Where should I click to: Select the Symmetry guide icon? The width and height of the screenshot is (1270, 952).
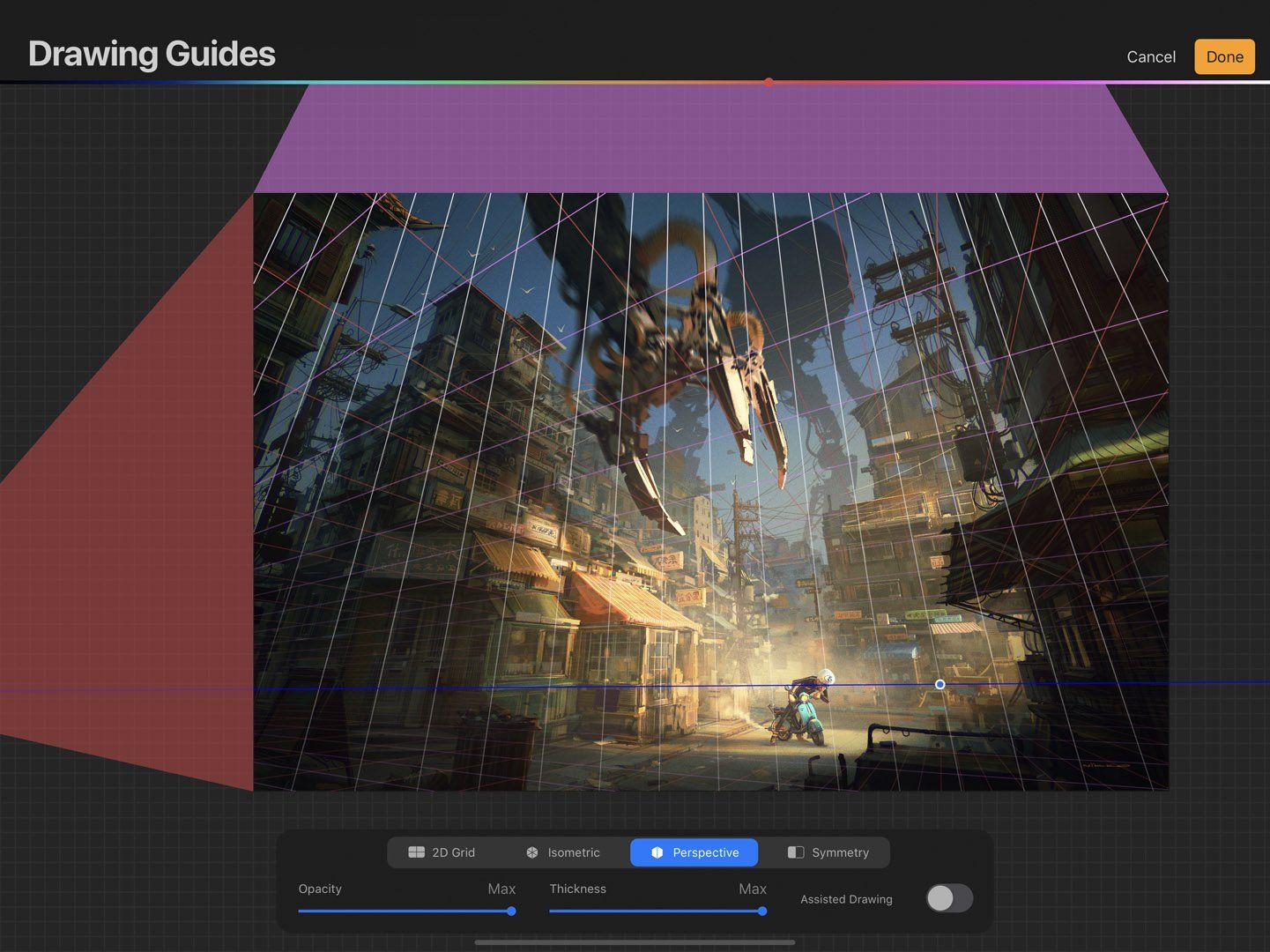coord(796,852)
